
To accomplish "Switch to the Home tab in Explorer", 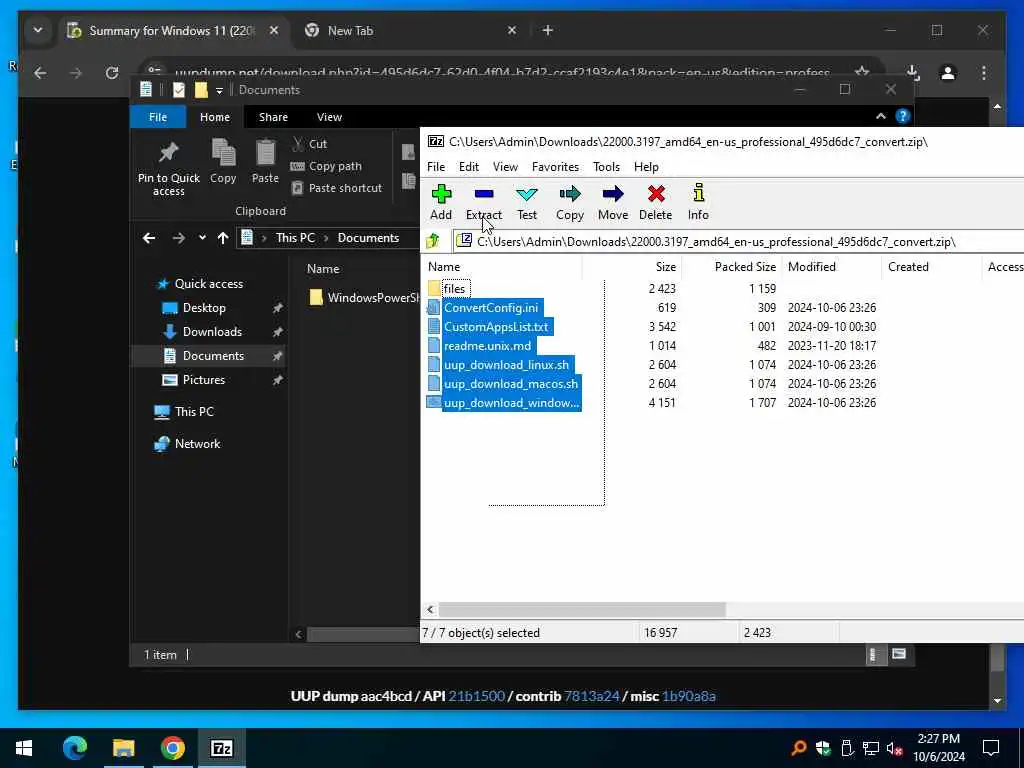I will (x=215, y=117).
